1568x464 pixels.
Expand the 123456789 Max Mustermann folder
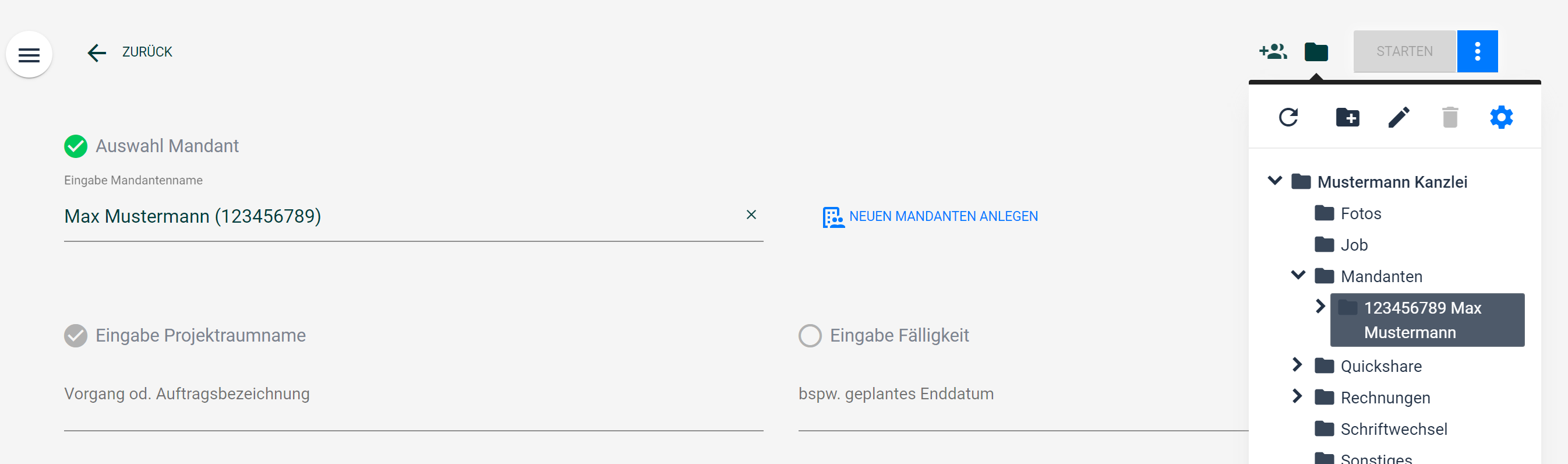tap(1320, 306)
